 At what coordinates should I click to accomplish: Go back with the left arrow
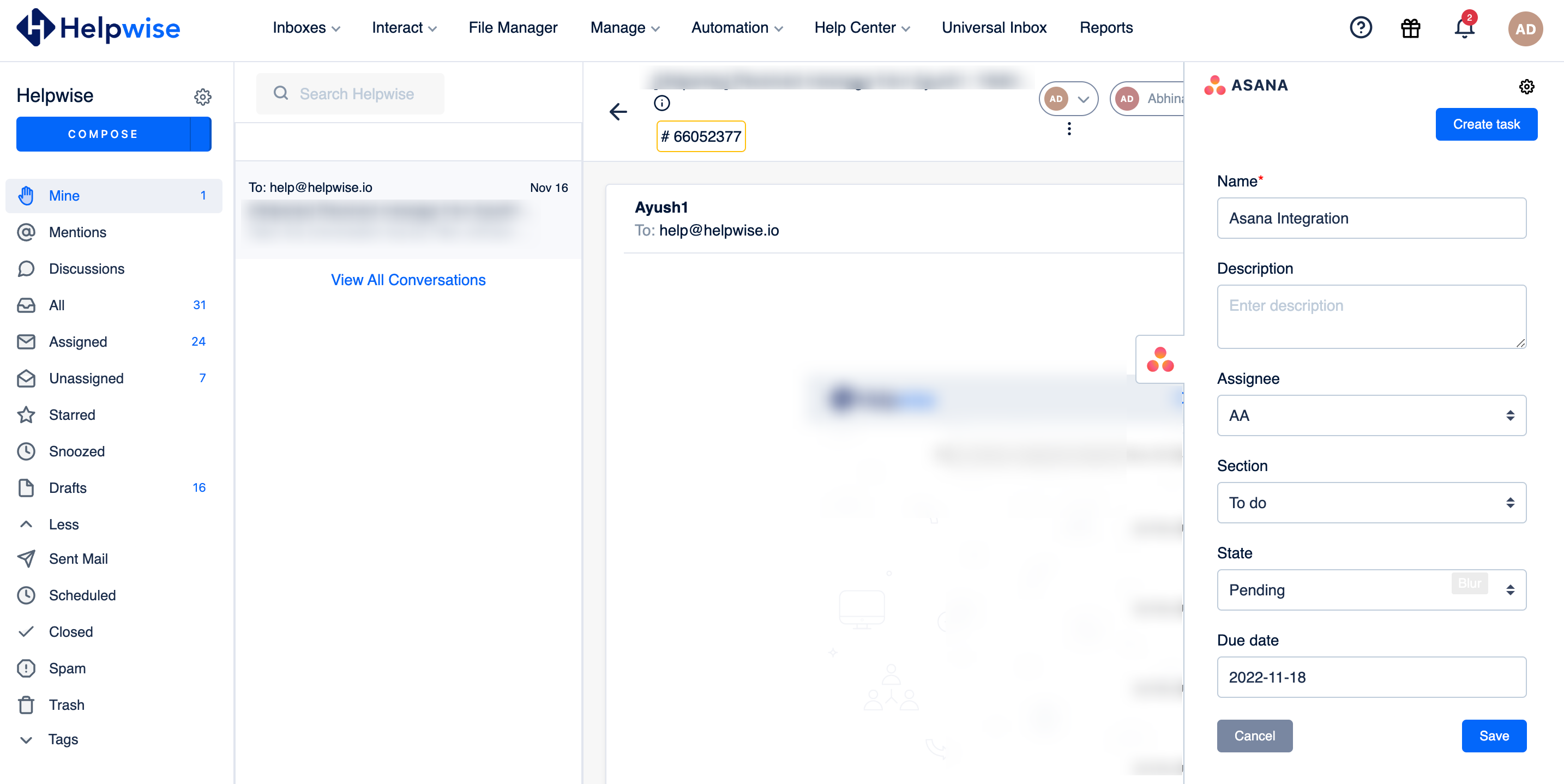pyautogui.click(x=617, y=111)
